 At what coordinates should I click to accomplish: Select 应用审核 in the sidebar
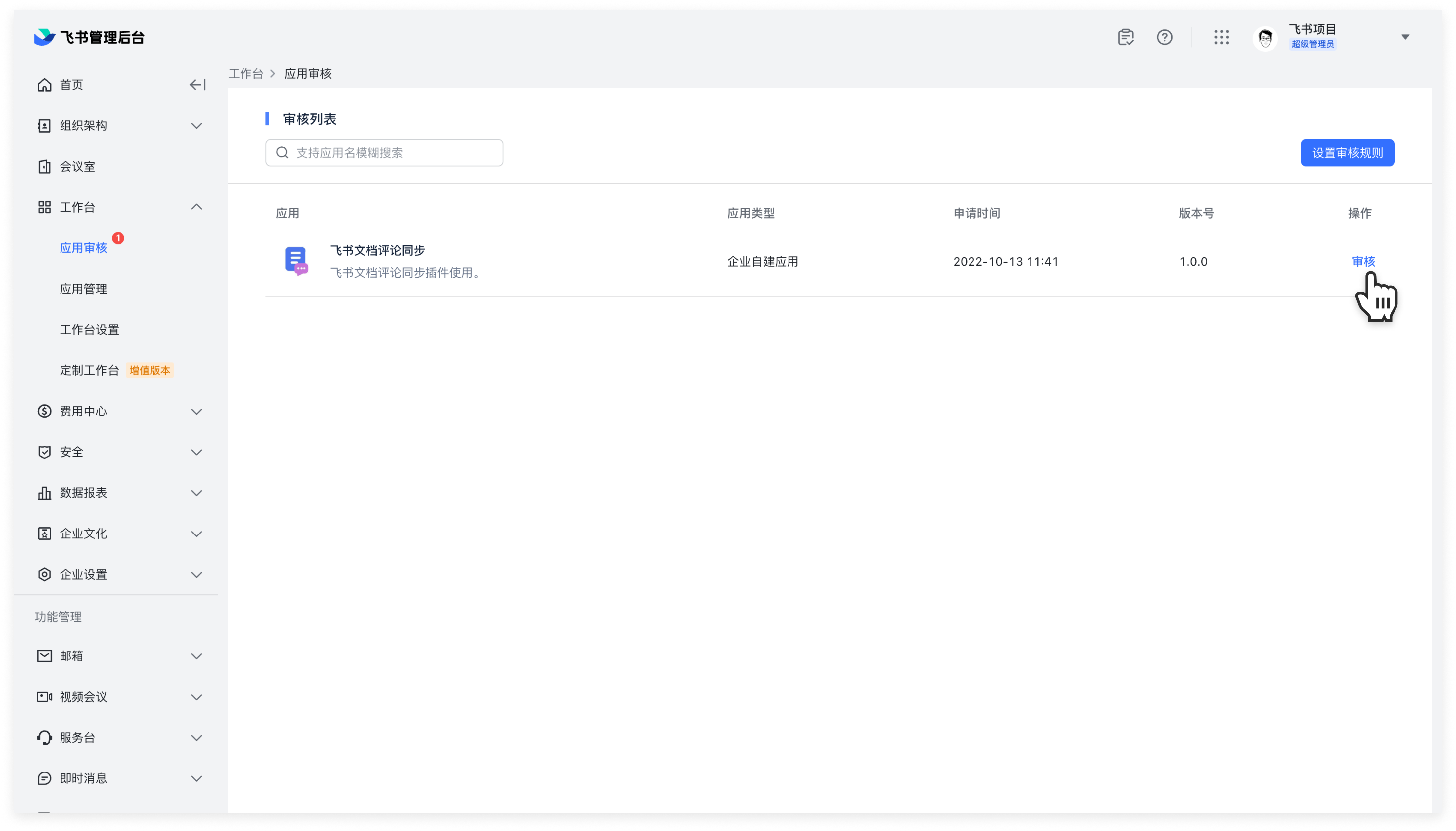83,248
